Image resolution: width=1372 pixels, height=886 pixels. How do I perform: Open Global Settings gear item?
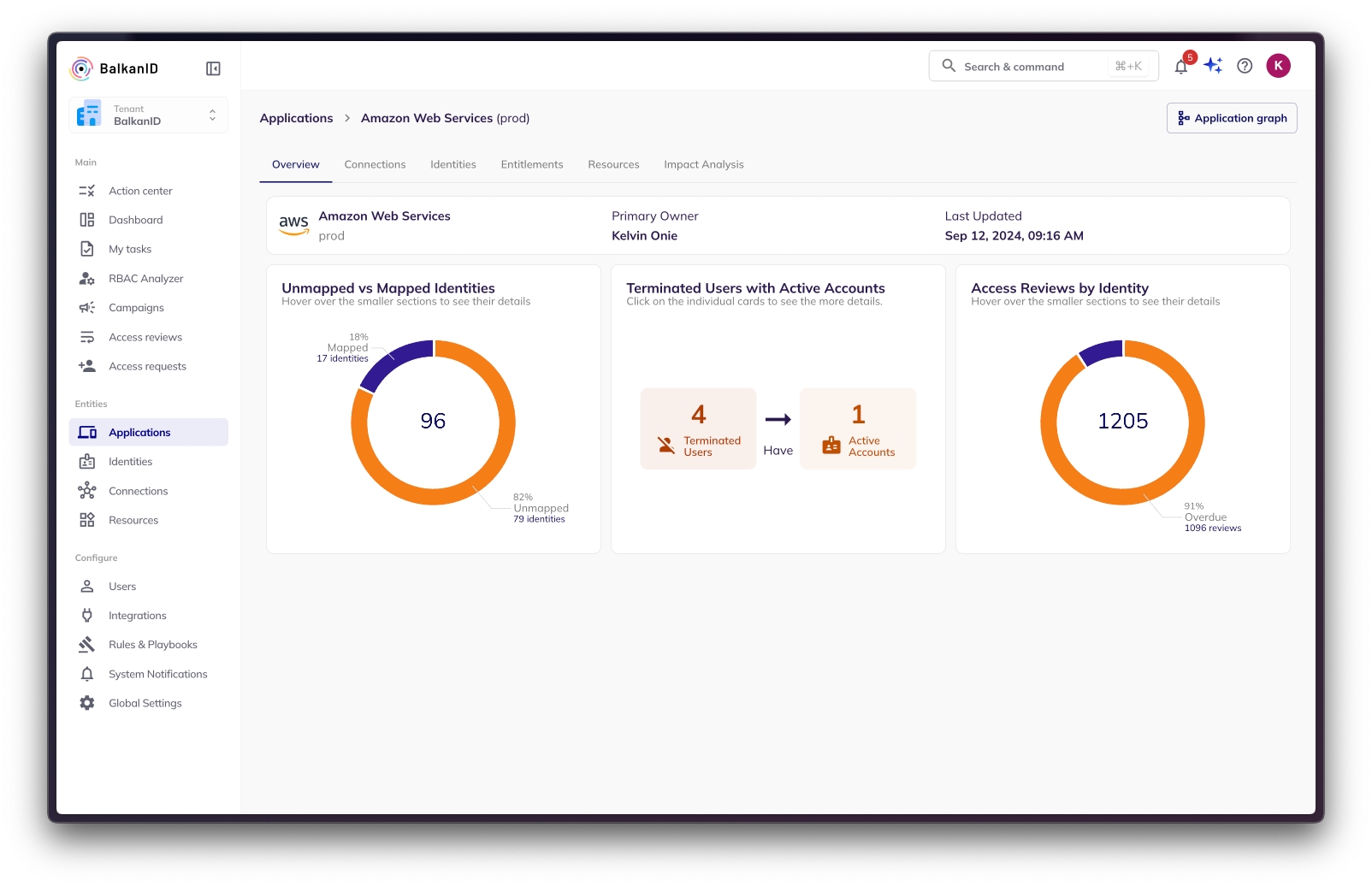pyautogui.click(x=145, y=703)
